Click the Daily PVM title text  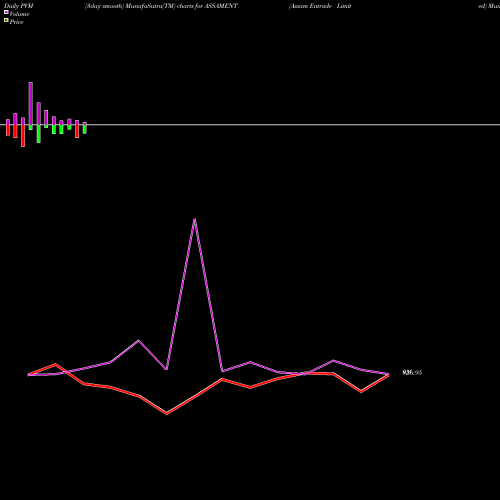[19, 6]
